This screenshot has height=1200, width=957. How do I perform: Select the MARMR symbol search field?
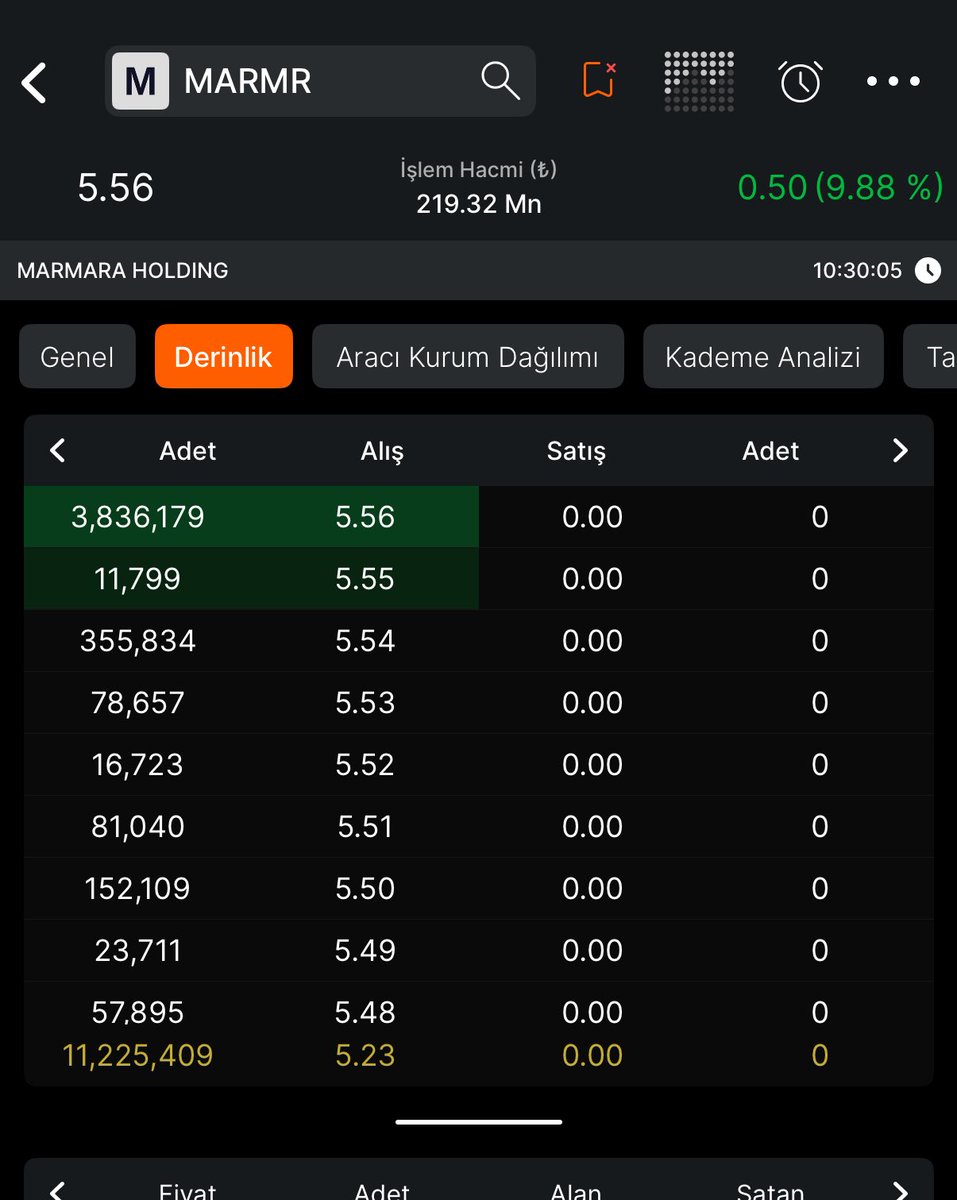click(320, 81)
